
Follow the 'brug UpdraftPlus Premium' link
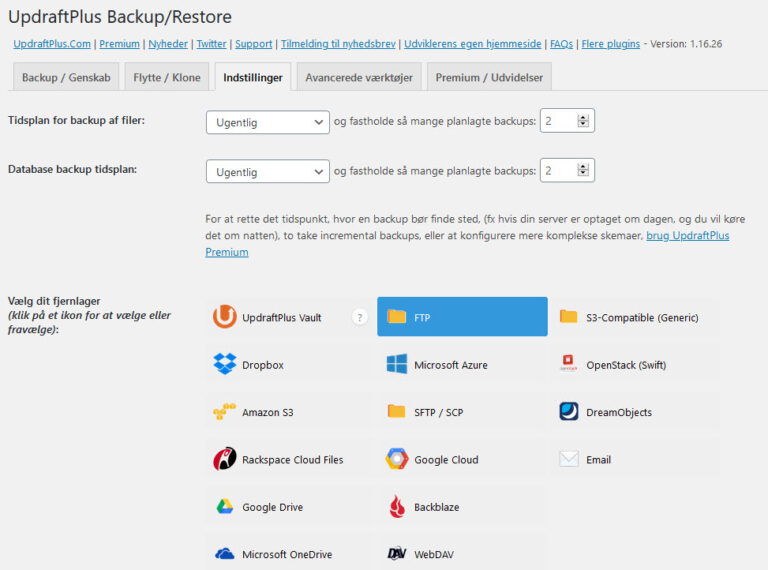(x=687, y=236)
